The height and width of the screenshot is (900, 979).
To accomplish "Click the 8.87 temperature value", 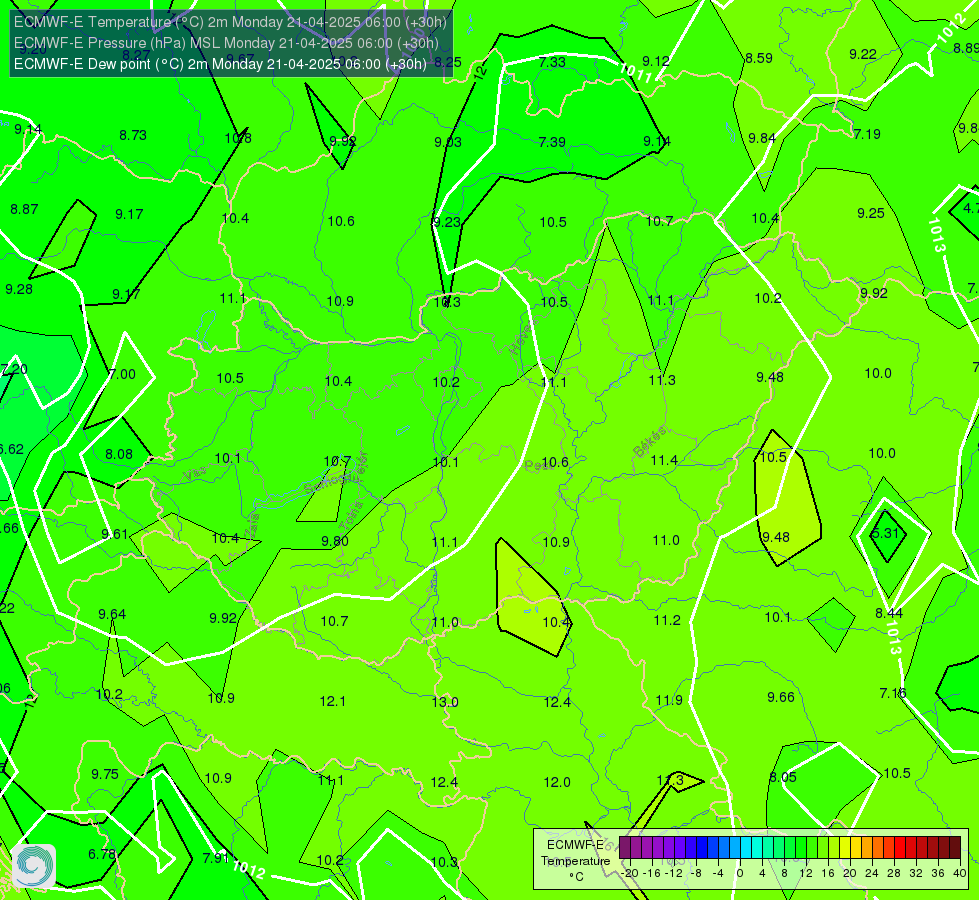I will [24, 209].
